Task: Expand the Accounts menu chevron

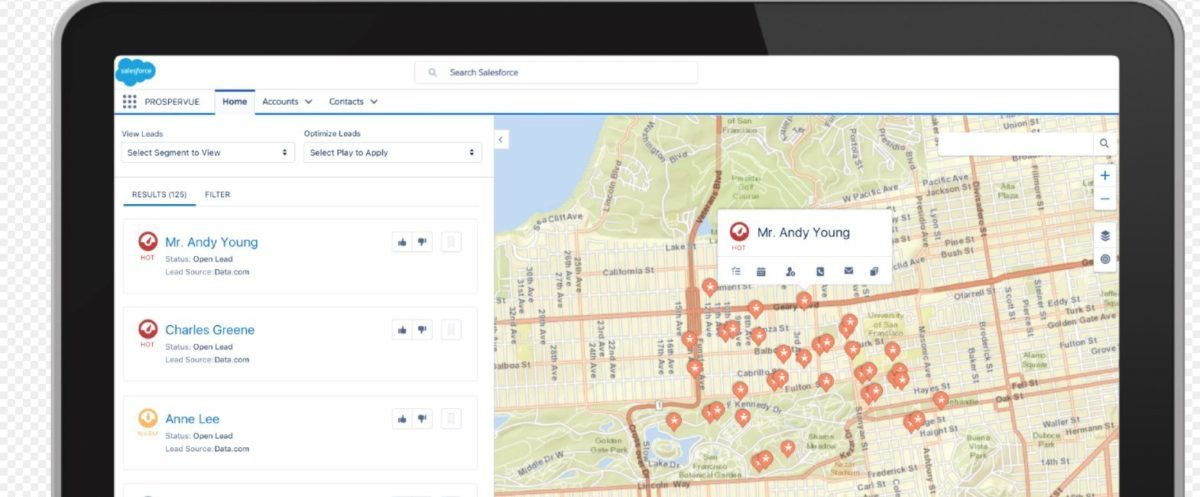Action: click(308, 102)
